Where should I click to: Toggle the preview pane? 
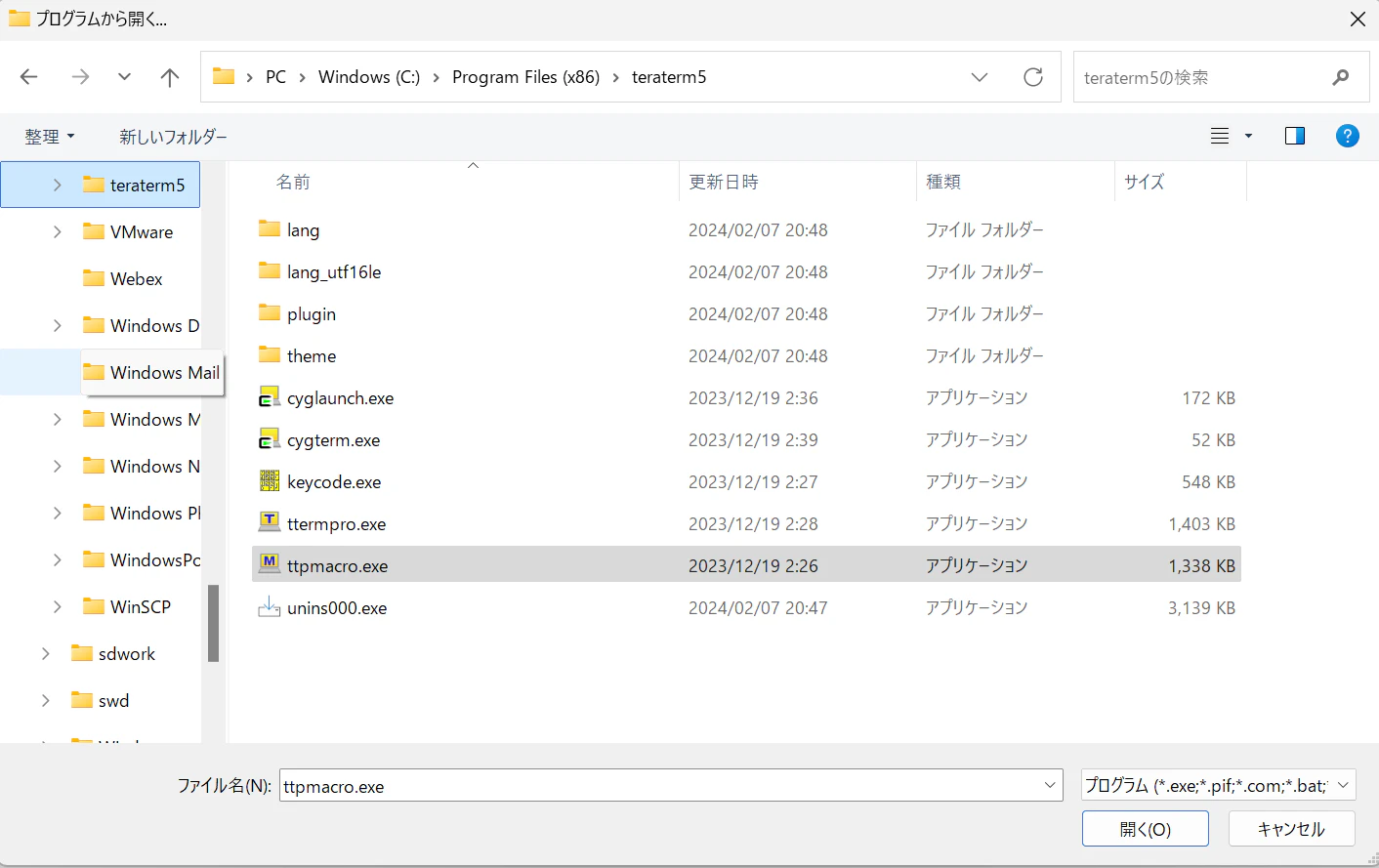pyautogui.click(x=1295, y=136)
